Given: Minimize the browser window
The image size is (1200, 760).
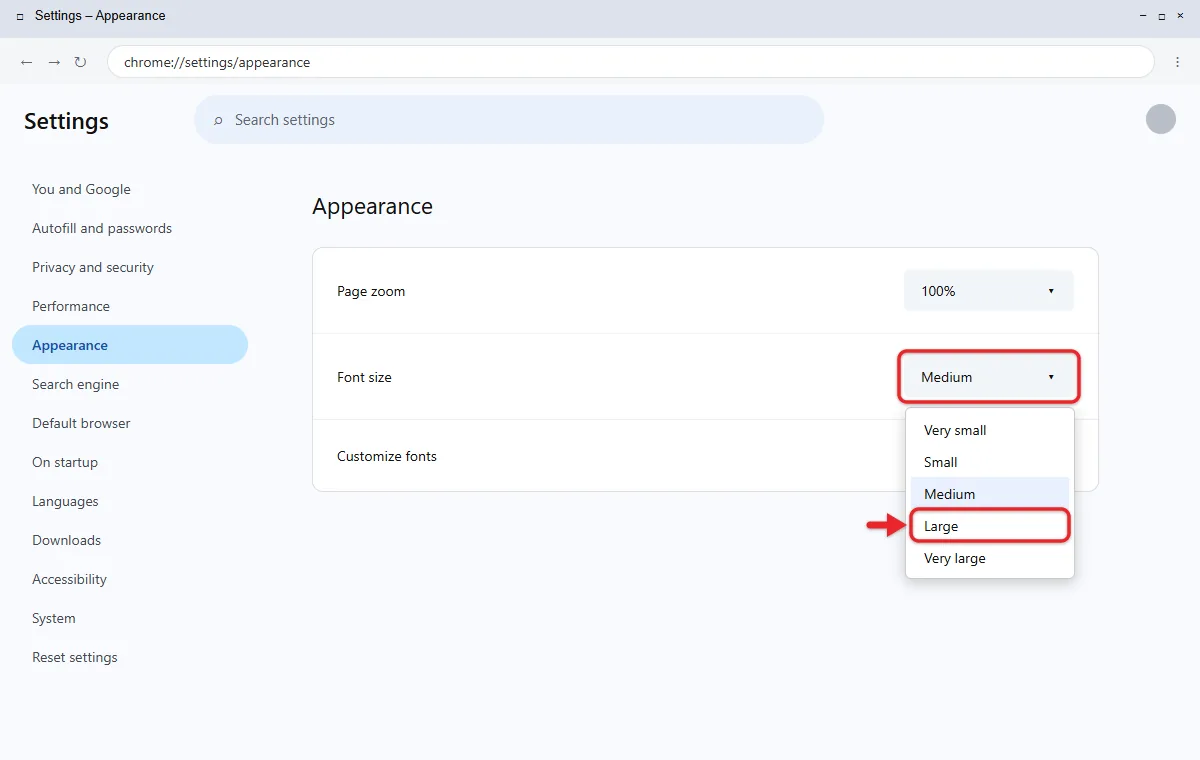Looking at the screenshot, I should [x=1143, y=16].
